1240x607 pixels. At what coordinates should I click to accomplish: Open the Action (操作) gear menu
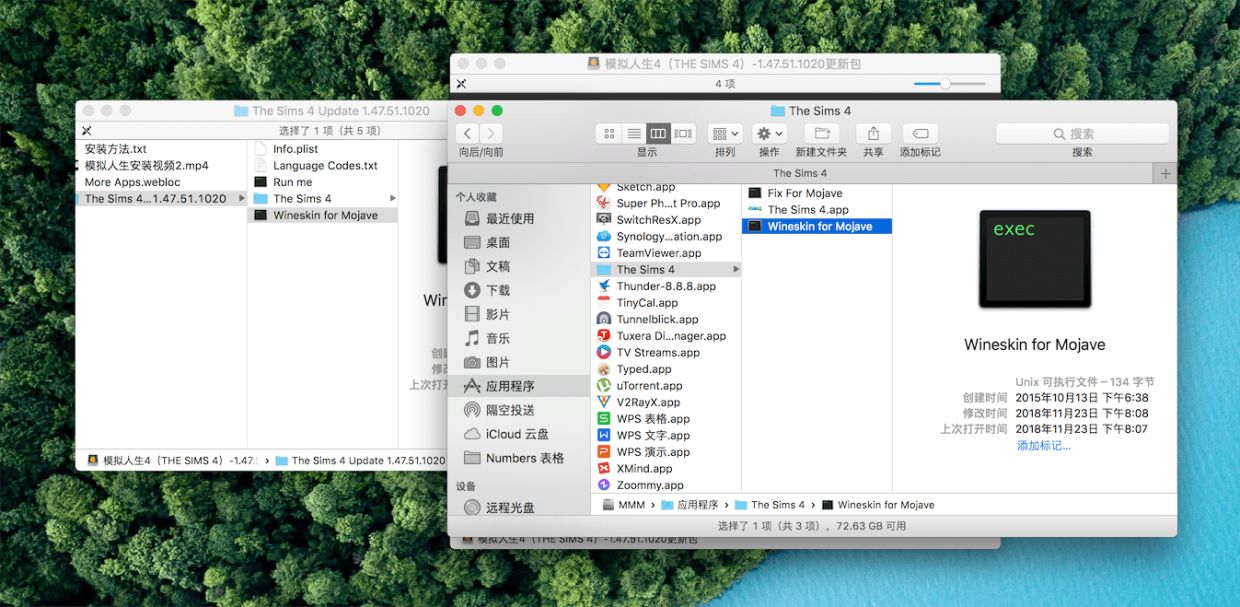(769, 133)
